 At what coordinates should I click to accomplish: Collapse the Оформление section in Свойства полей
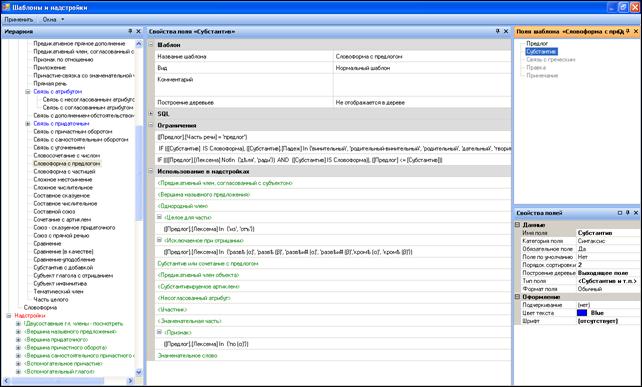coord(518,297)
